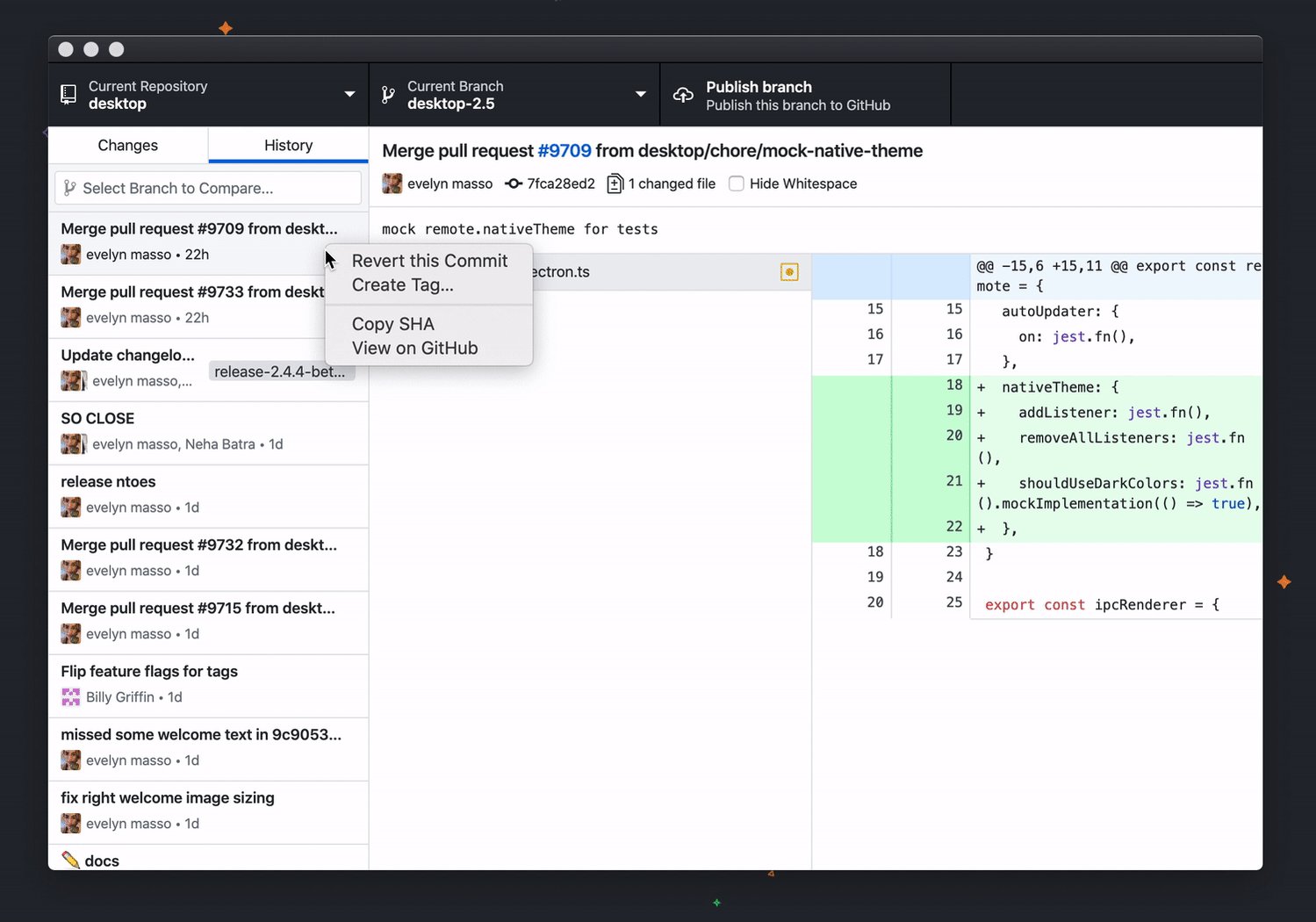This screenshot has width=1316, height=922.
Task: Click the repository book icon beside Current Repository
Action: tap(68, 94)
